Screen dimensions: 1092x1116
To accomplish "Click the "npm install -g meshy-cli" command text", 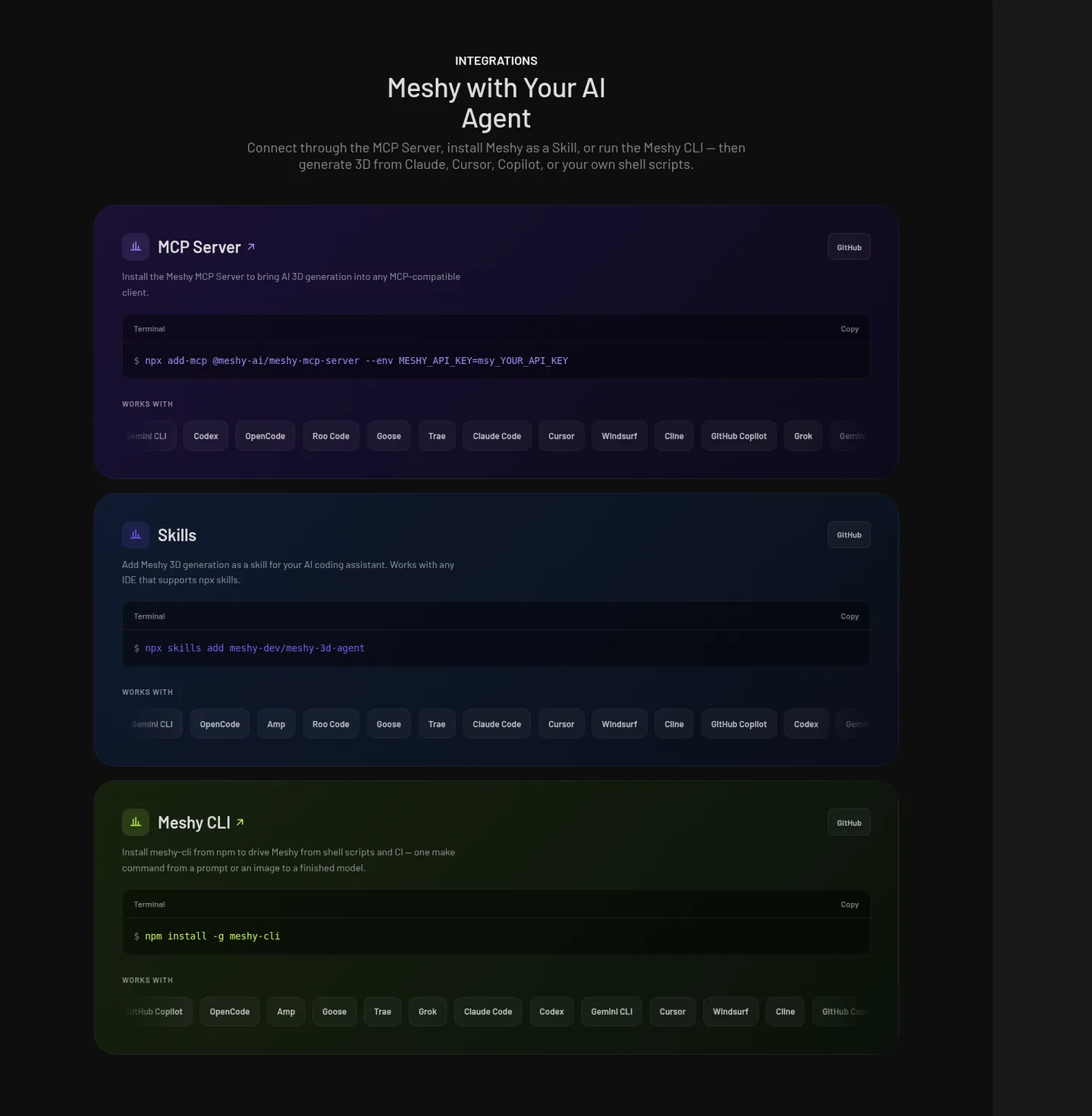I will (212, 936).
